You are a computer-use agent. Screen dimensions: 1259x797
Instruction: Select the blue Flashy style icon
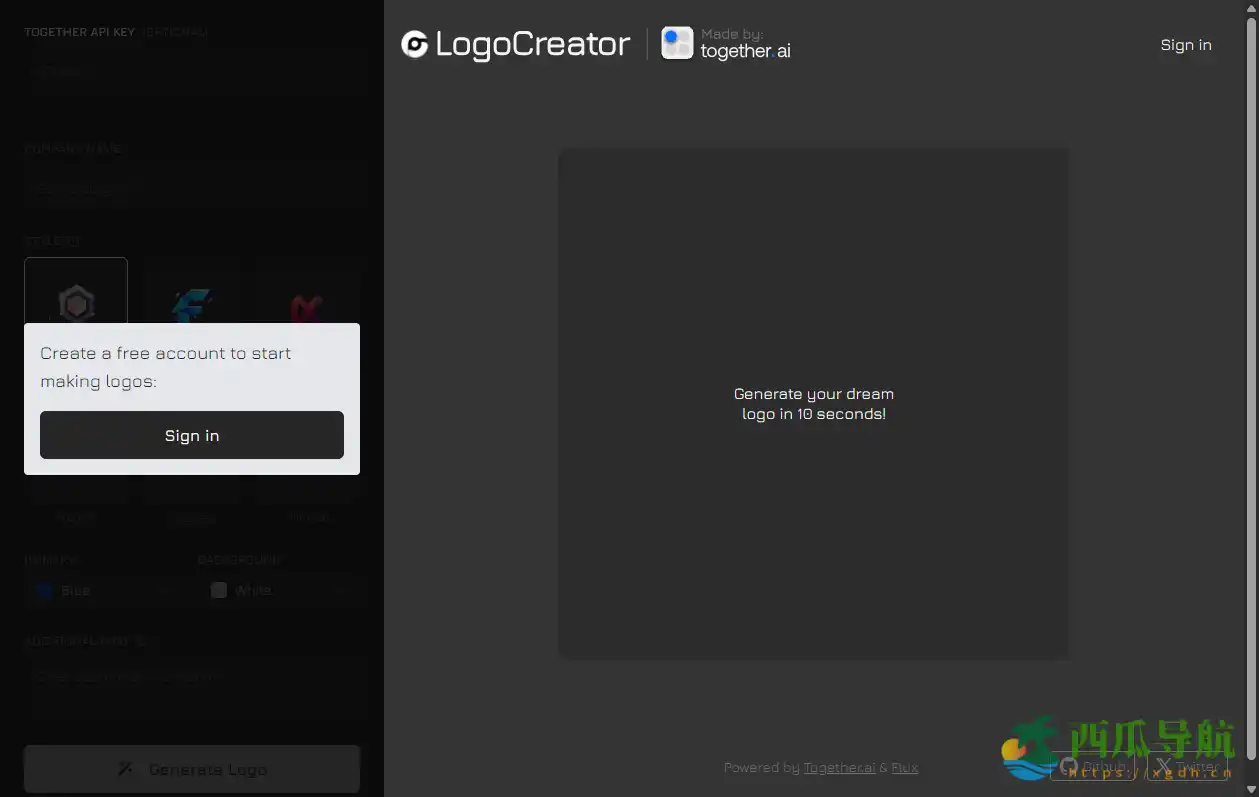[192, 305]
